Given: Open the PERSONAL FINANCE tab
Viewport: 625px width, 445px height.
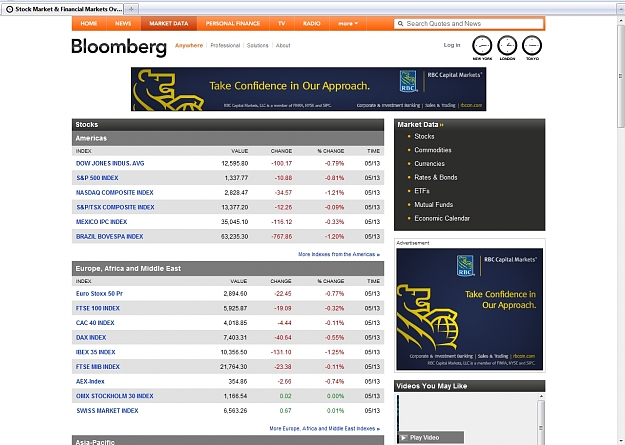Looking at the screenshot, I should click(233, 24).
